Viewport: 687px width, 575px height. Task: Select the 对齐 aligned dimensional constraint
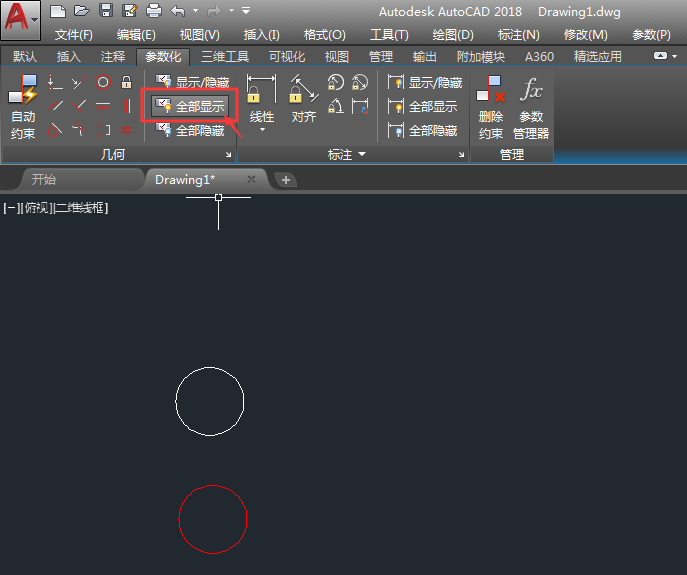(x=304, y=99)
